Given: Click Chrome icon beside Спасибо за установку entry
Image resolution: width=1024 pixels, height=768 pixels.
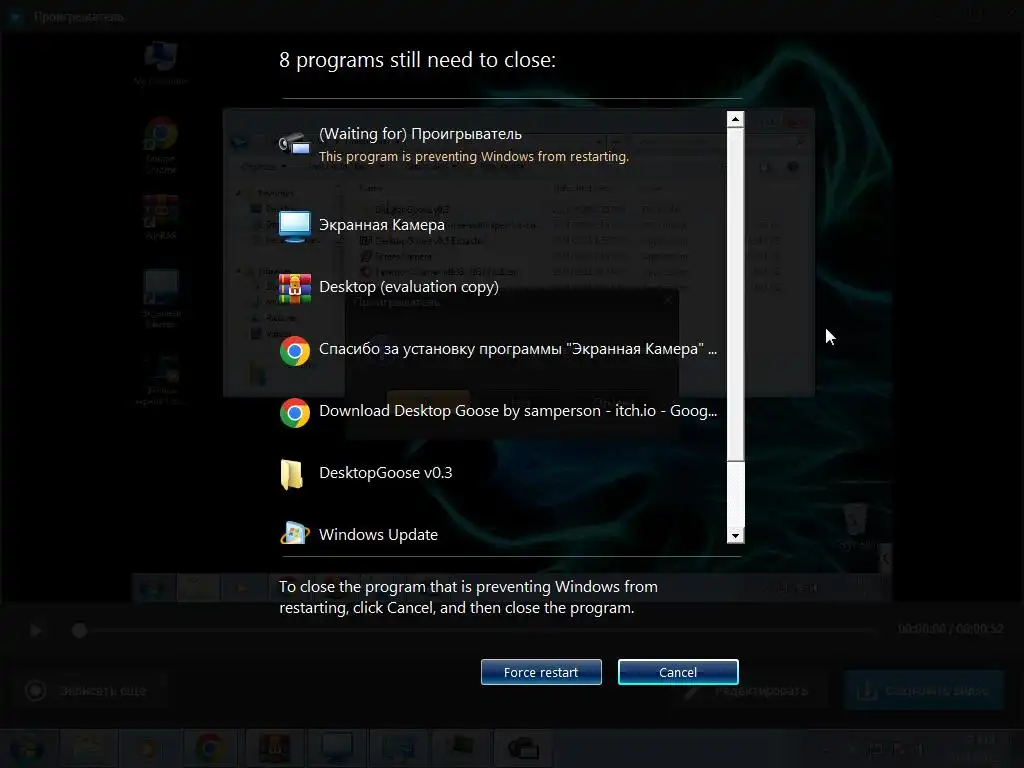Looking at the screenshot, I should click(295, 351).
